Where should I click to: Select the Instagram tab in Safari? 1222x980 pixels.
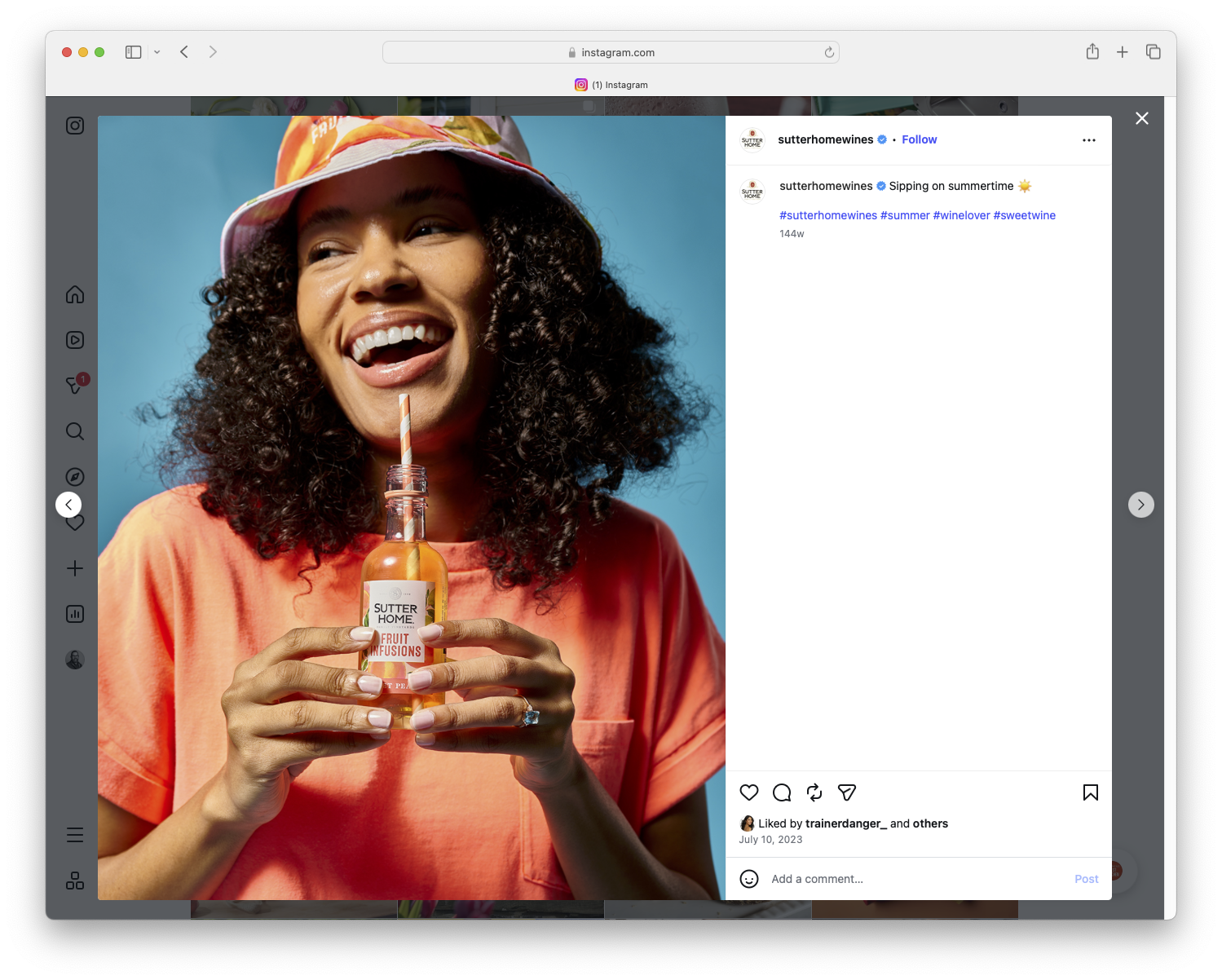(611, 84)
